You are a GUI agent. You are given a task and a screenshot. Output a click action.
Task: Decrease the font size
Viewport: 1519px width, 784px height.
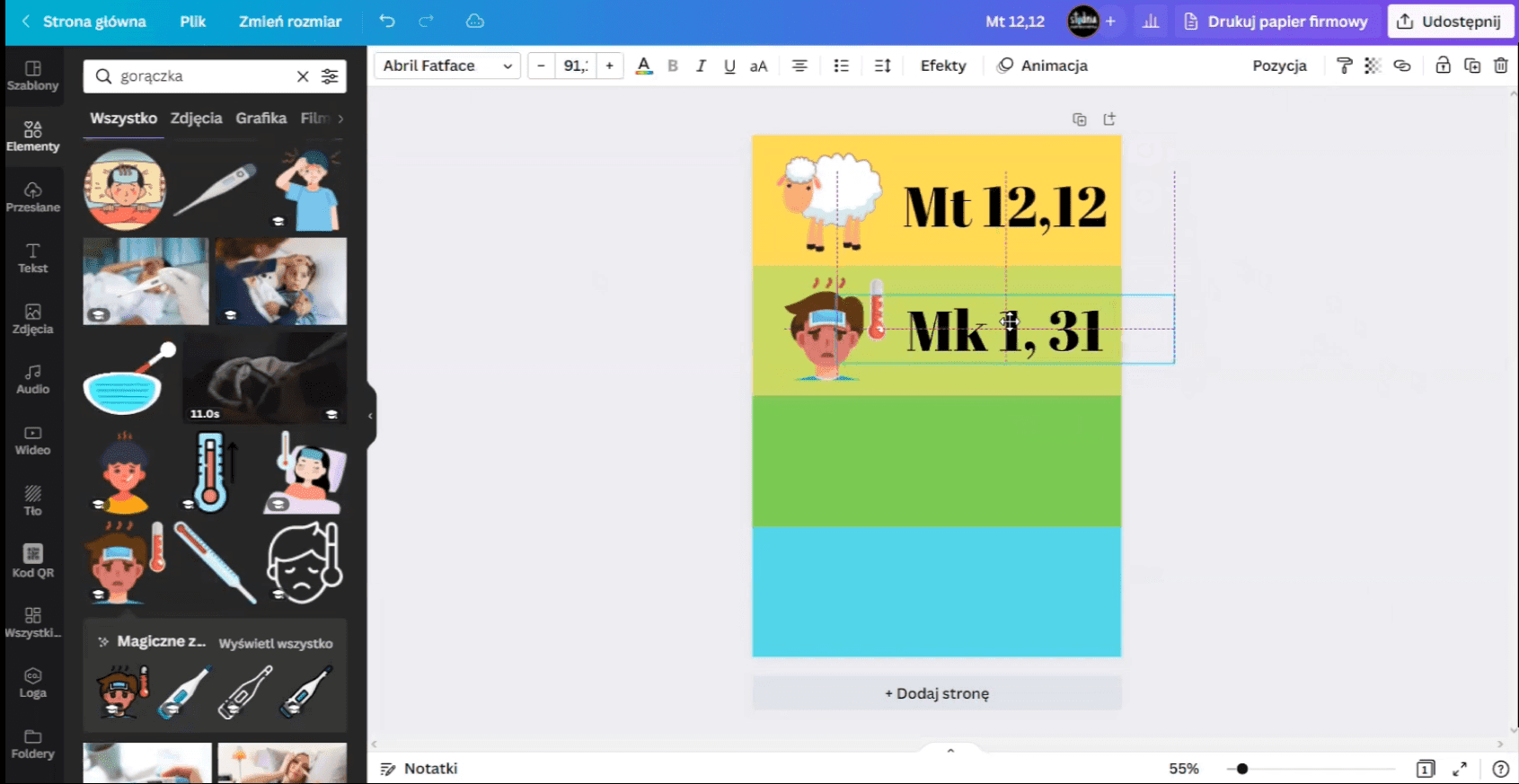pyautogui.click(x=541, y=66)
